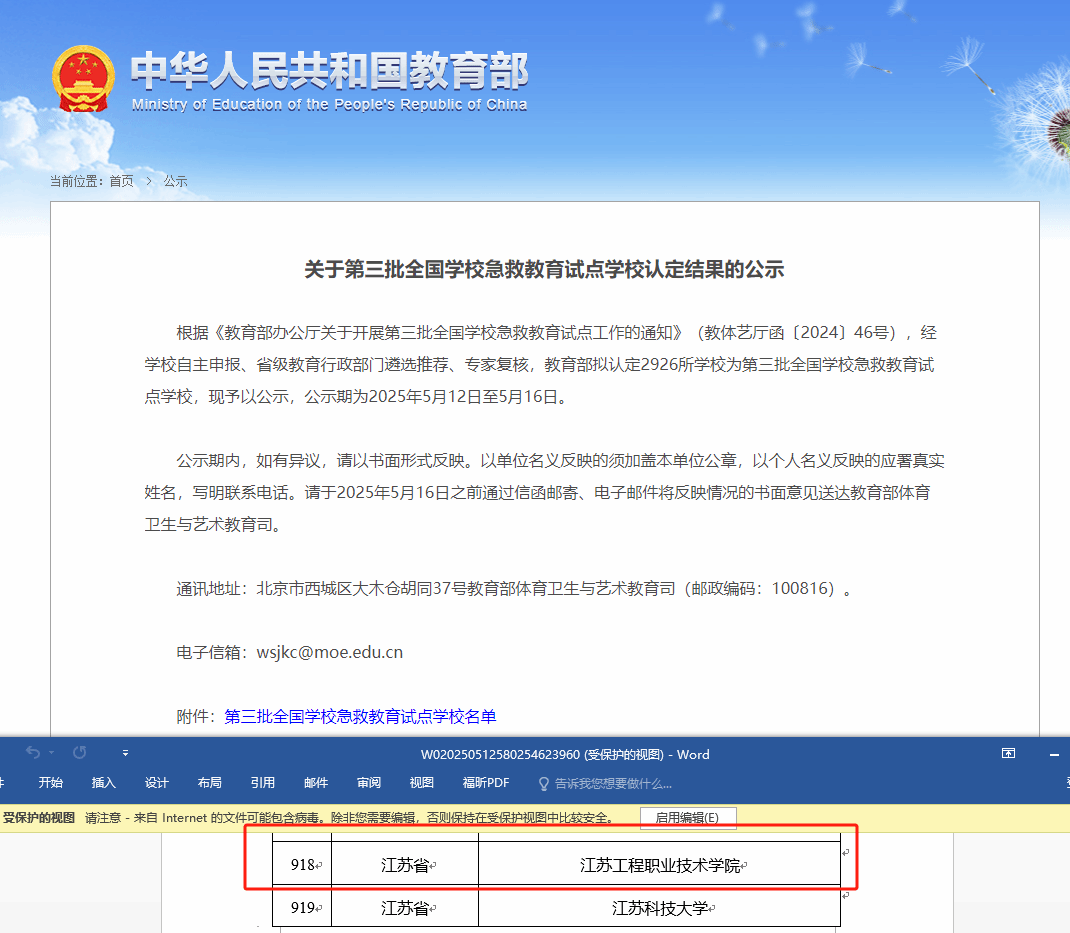Open the 第三批全国学校急救教育试点学校名单 attachment link

(360, 716)
